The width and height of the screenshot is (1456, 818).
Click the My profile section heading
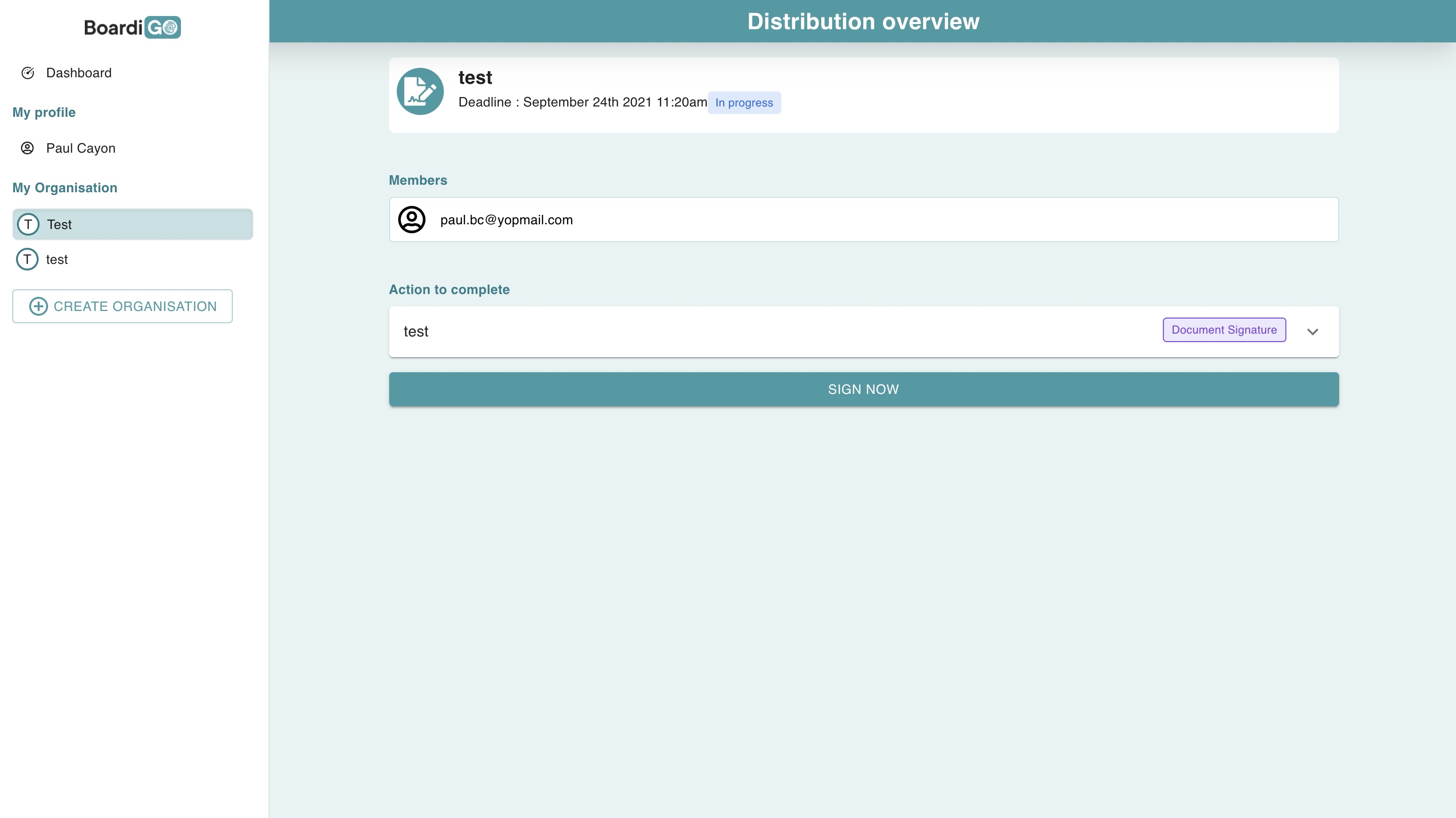44,113
